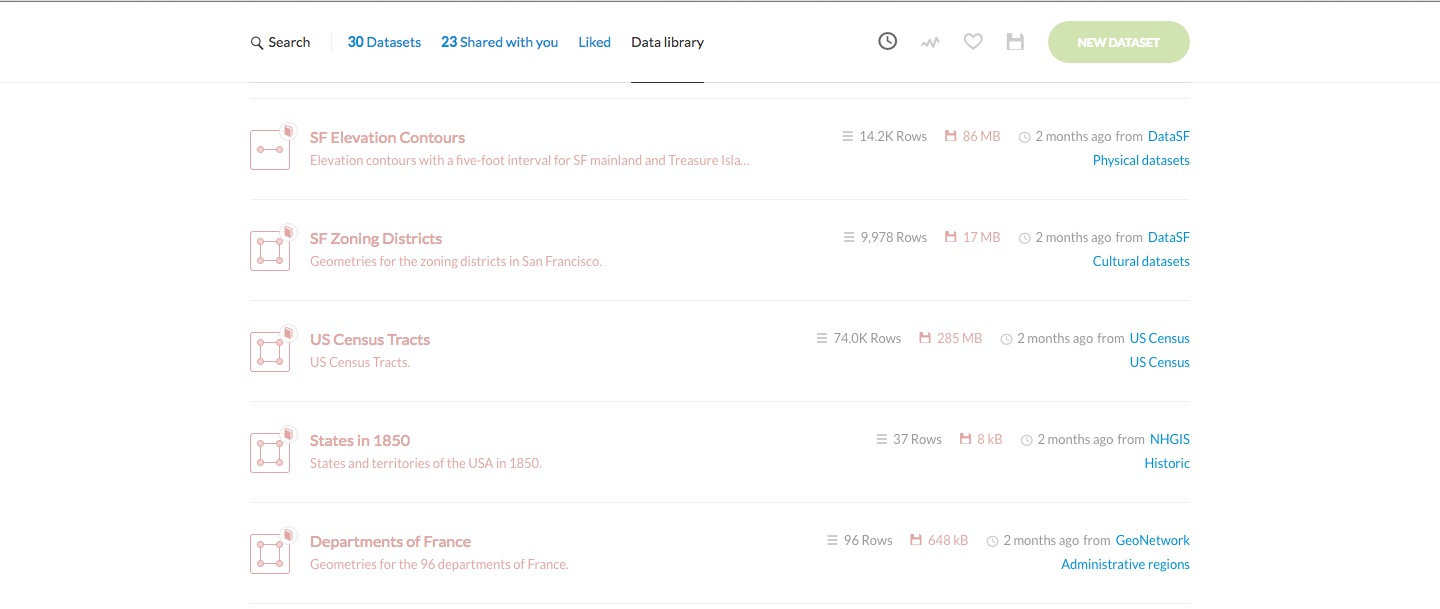Click rows icon beside 74.0K Rows
The width and height of the screenshot is (1440, 609).
tap(822, 338)
